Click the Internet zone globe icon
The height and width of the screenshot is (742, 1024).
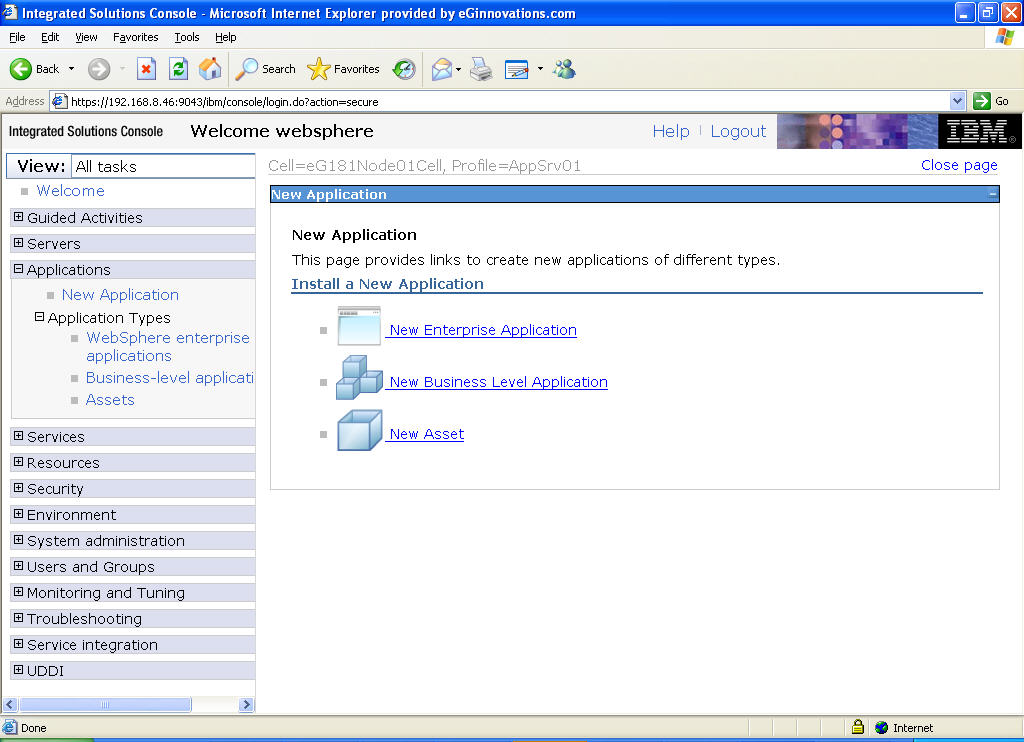(882, 727)
